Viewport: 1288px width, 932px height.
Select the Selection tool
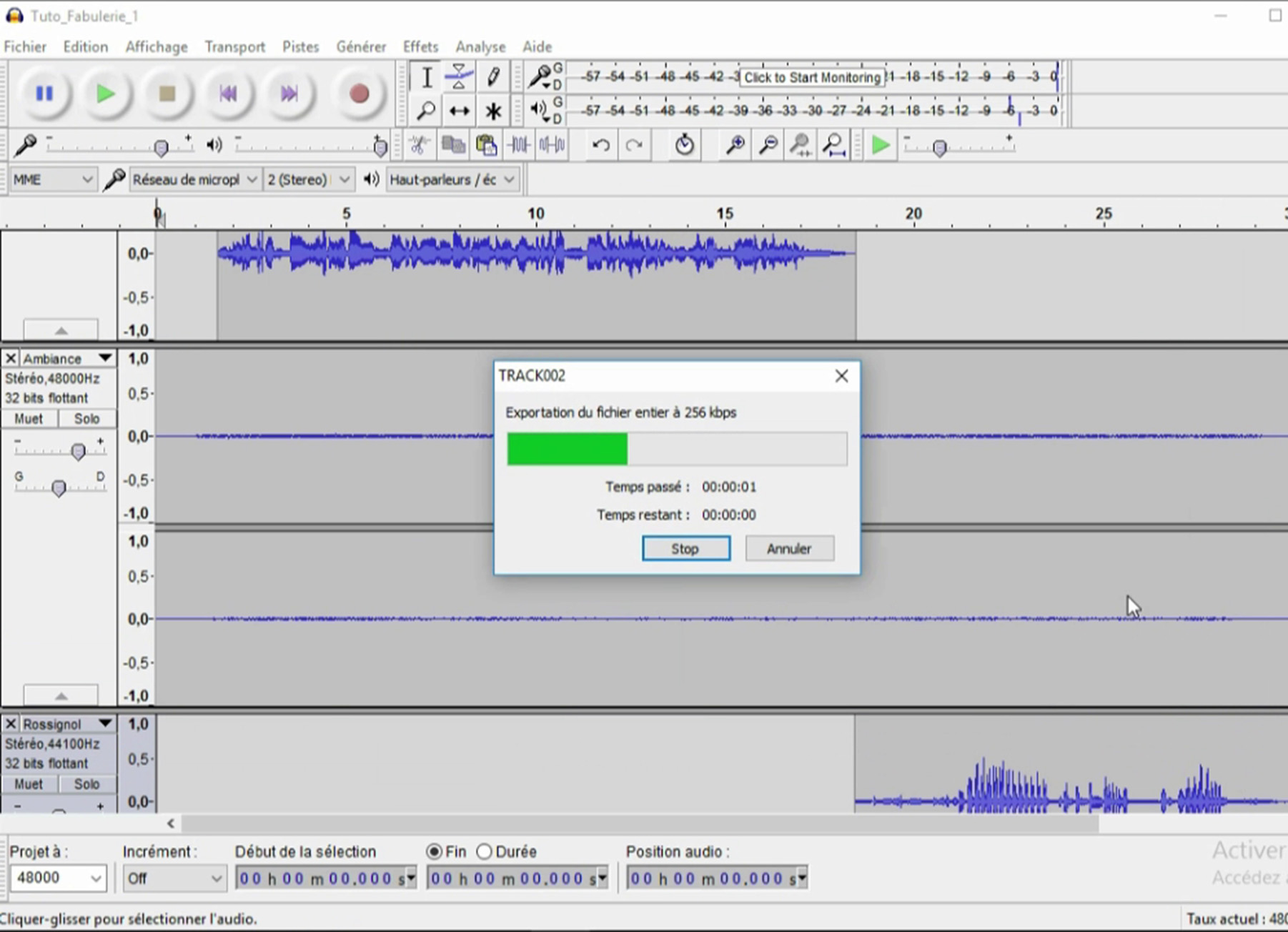click(x=427, y=76)
